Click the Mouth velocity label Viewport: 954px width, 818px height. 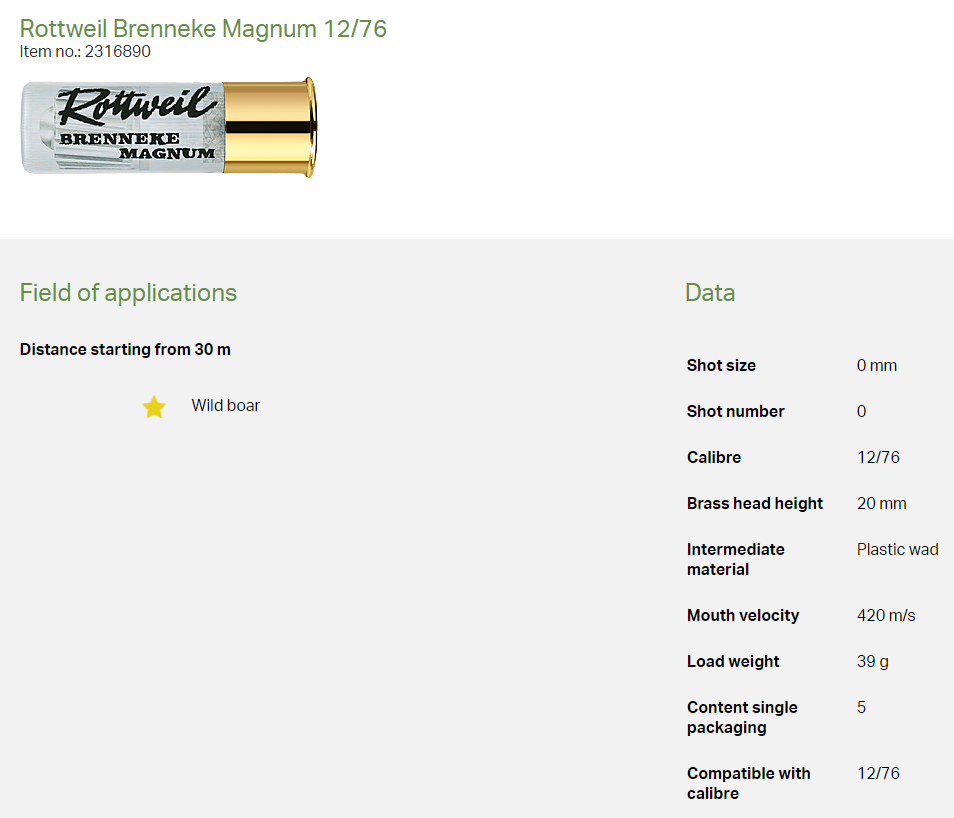[x=742, y=616]
